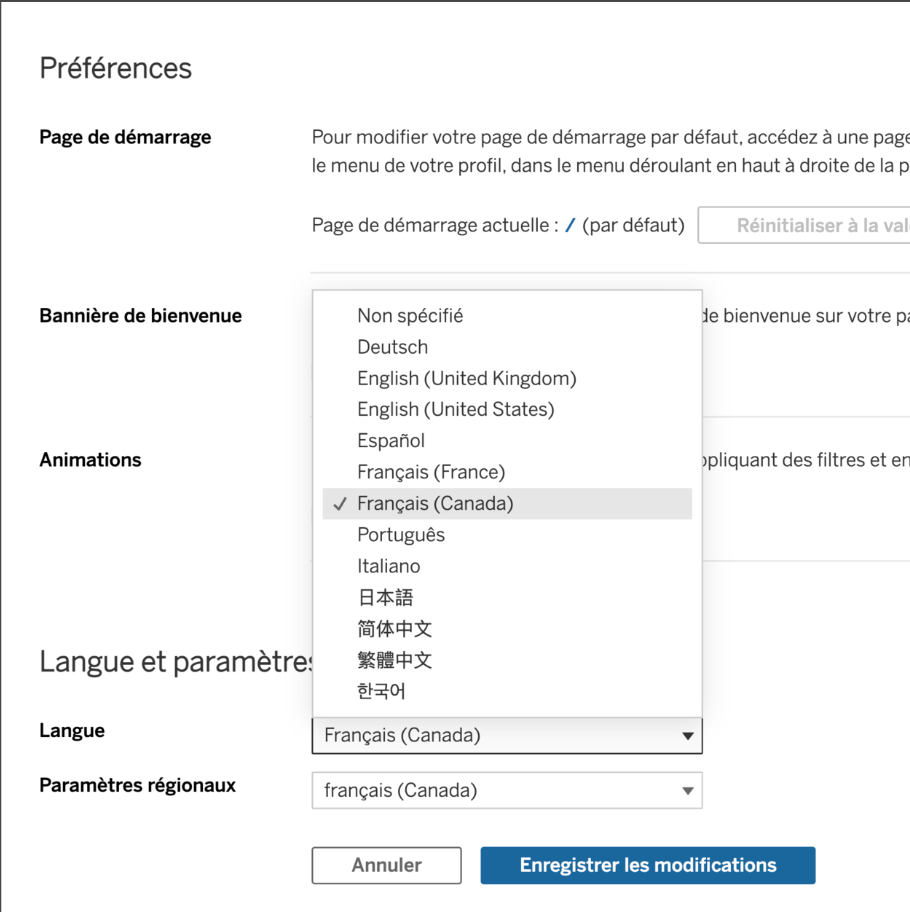Select English (United Kingdom) option

pos(466,379)
